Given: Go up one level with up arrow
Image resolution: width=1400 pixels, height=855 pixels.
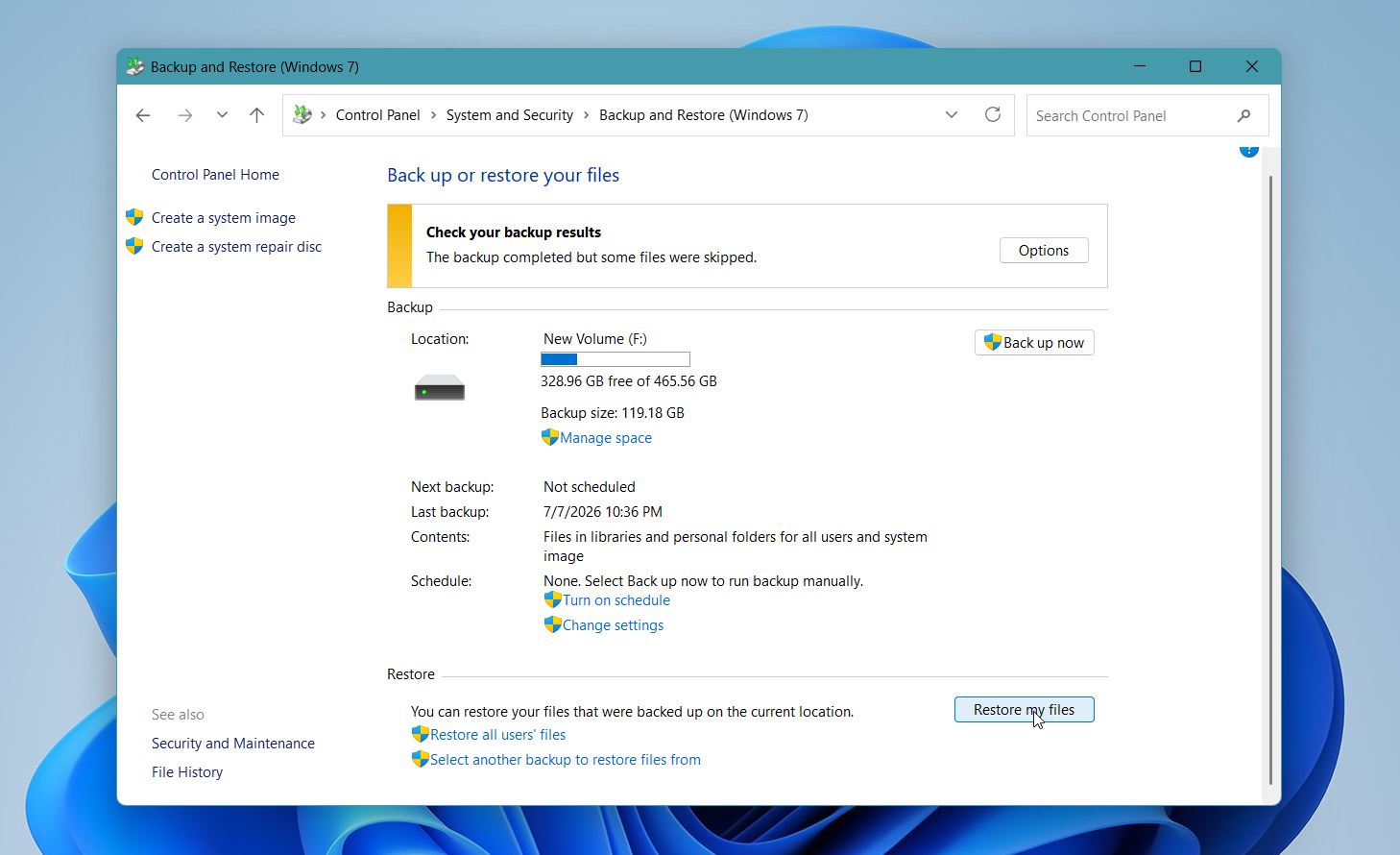Looking at the screenshot, I should click(x=256, y=115).
